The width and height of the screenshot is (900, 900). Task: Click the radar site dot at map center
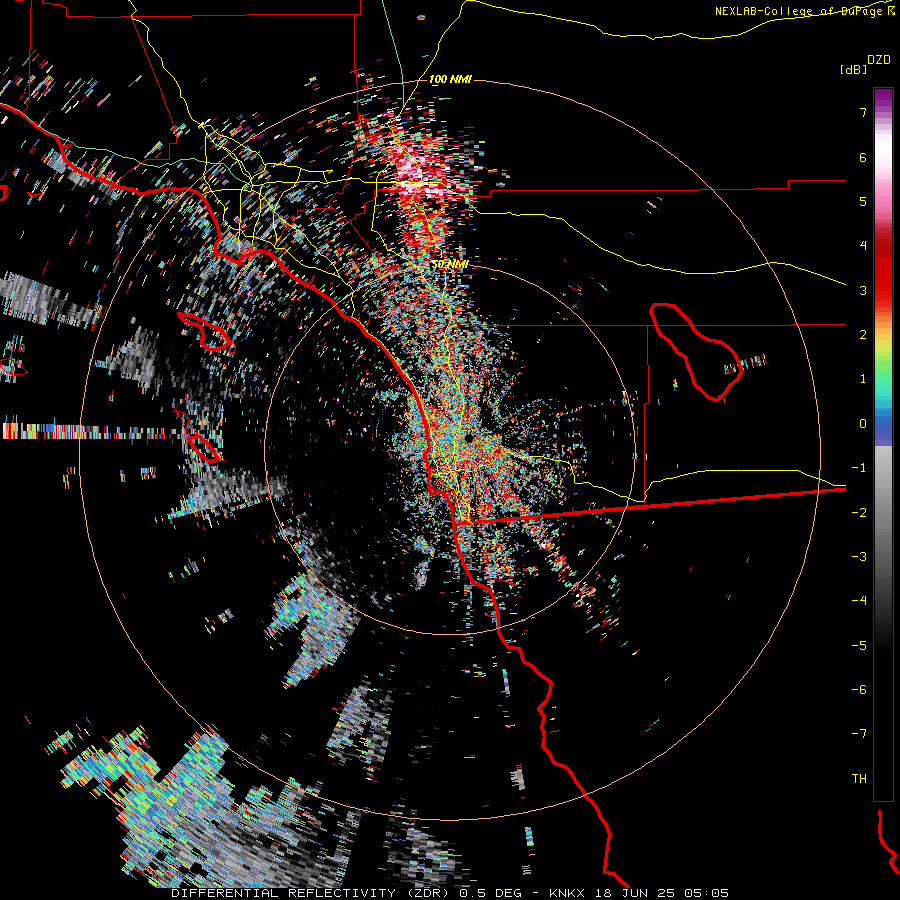pyautogui.click(x=469, y=439)
